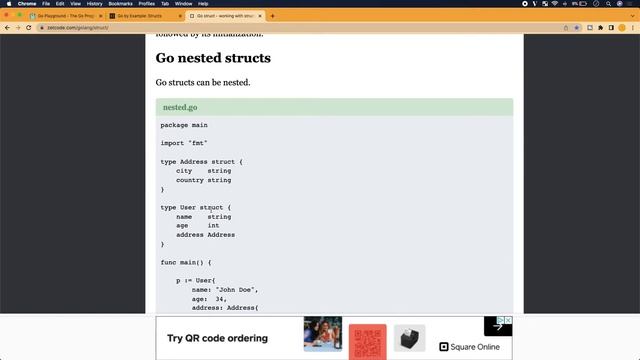Click the people photo in the ad
This screenshot has height=360, width=640.
(323, 334)
